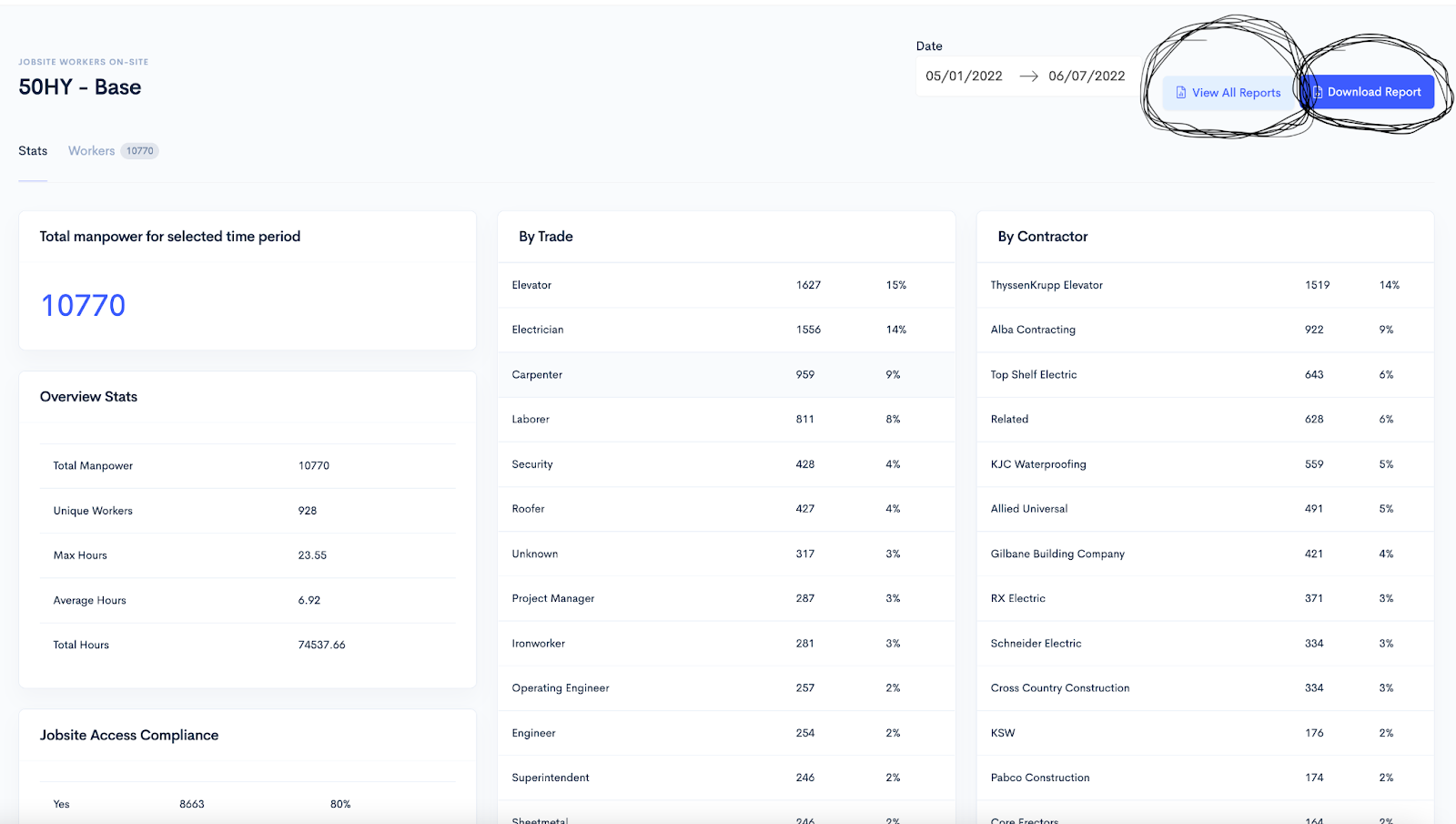This screenshot has width=1456, height=824.
Task: Click the Jobsite Access Compliance heading
Action: (128, 735)
